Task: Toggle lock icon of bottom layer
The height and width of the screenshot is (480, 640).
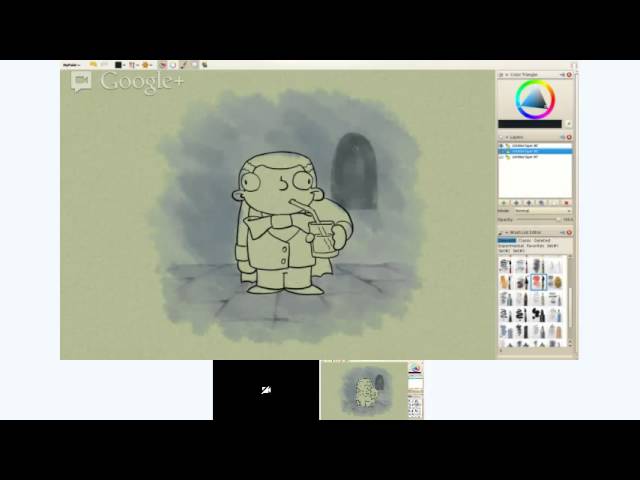Action: pos(508,157)
